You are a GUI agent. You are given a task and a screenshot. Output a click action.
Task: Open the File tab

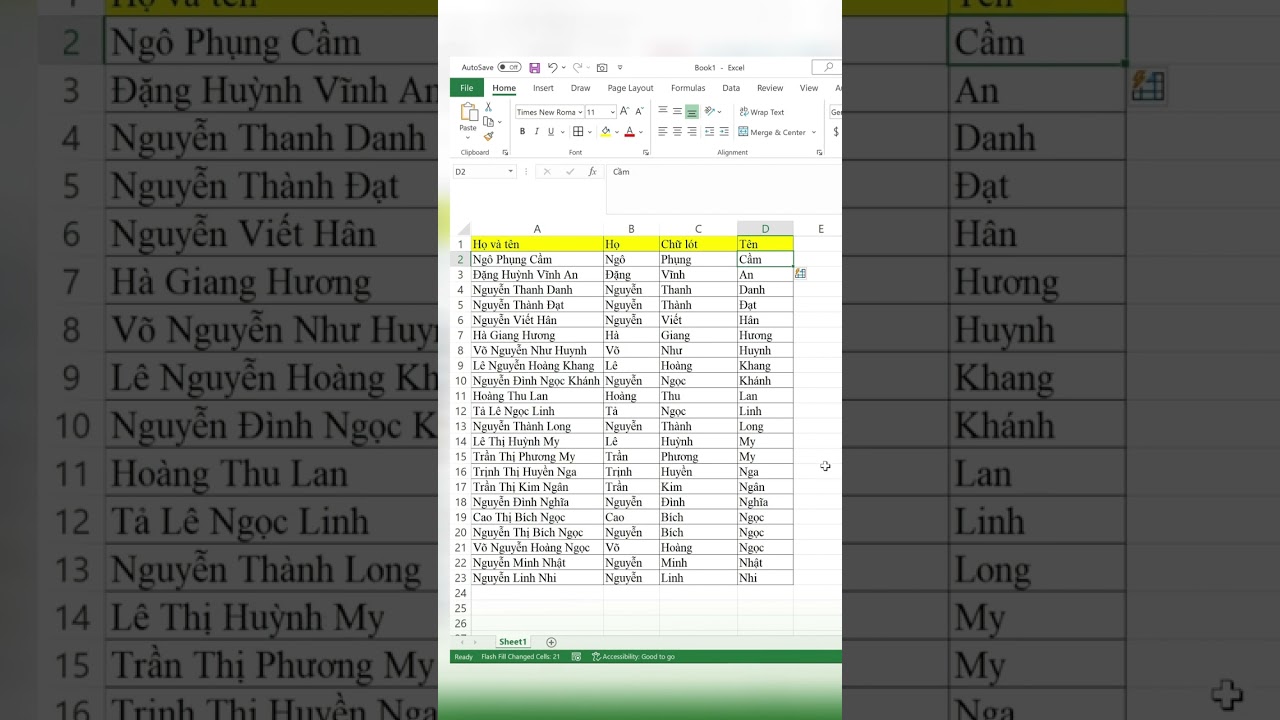(466, 88)
